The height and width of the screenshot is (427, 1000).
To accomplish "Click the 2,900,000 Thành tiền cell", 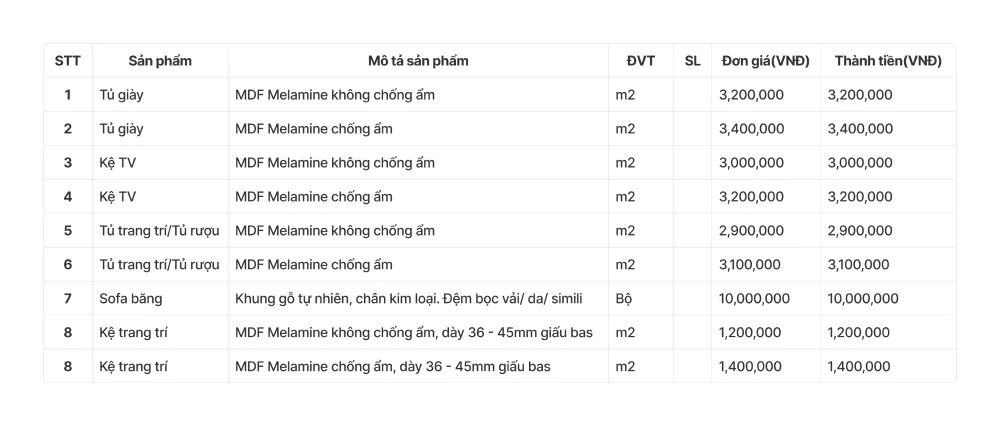I will (x=860, y=231).
